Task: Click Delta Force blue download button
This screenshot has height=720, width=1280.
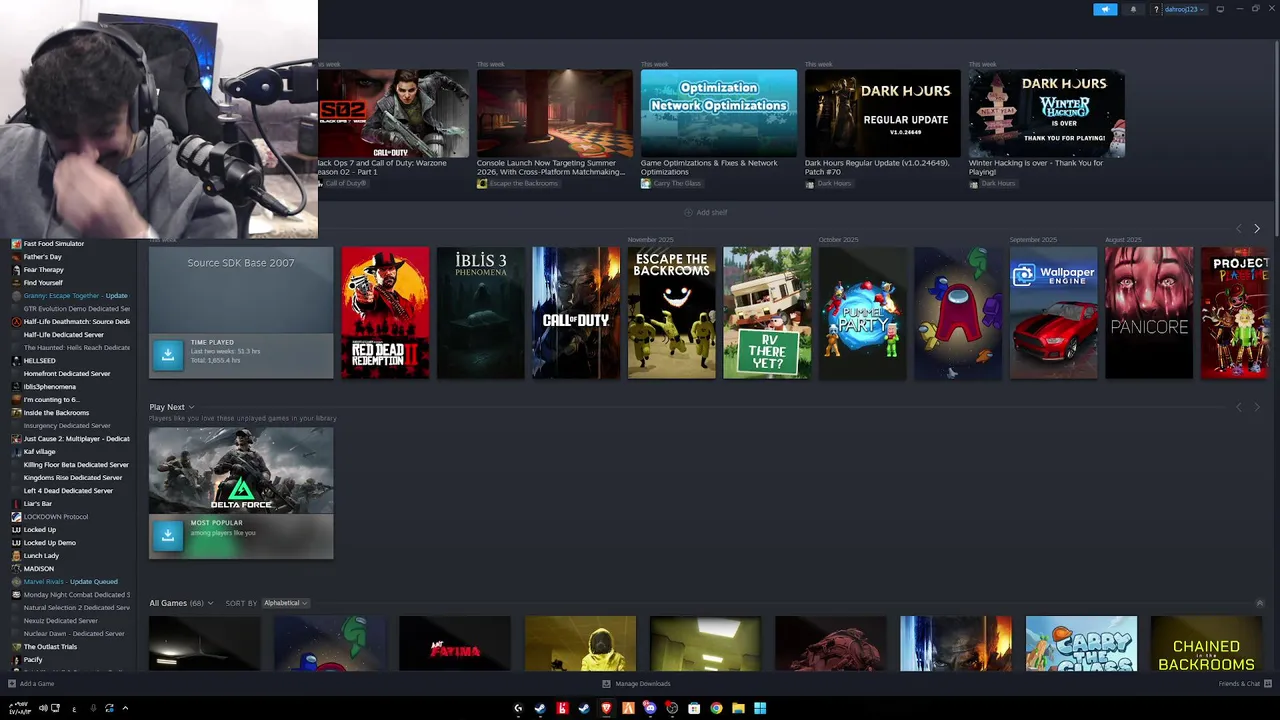Action: [168, 535]
